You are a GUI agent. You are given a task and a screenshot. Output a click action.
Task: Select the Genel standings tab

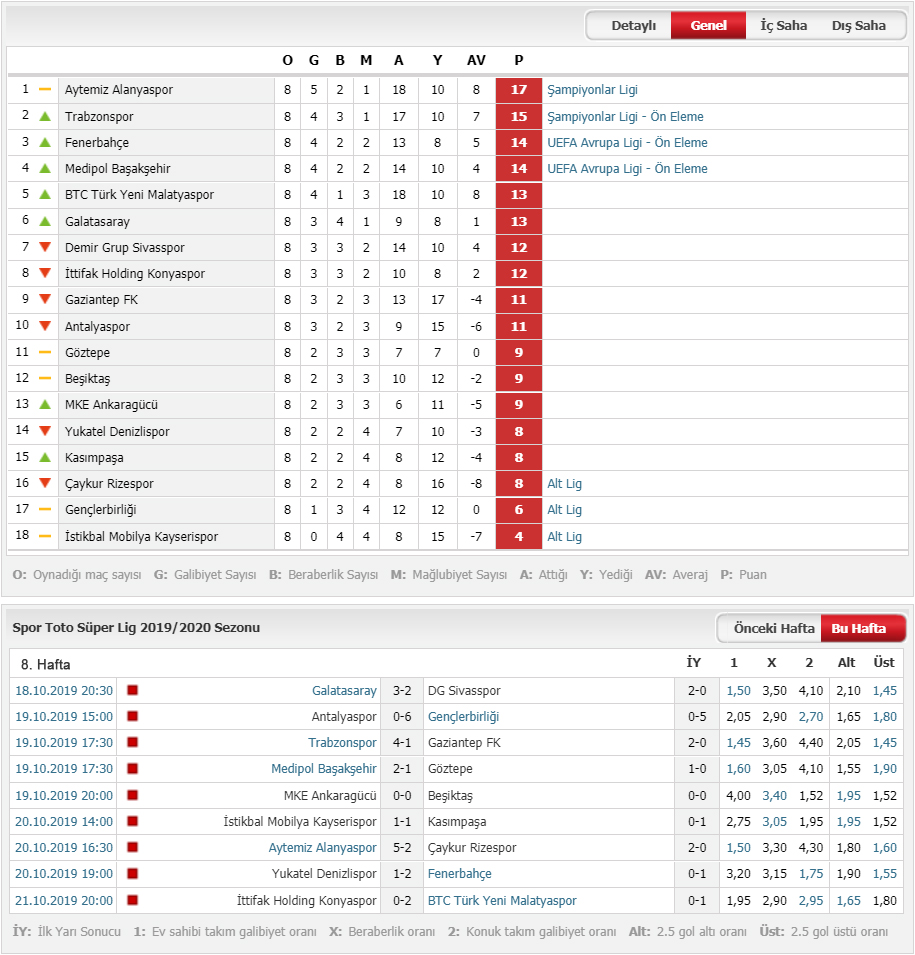pos(708,26)
